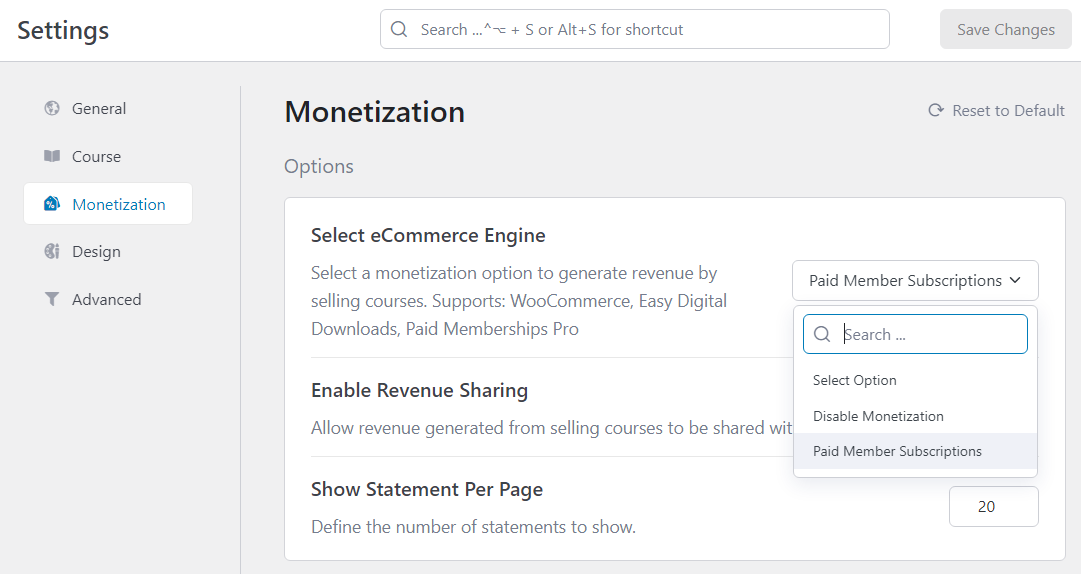The height and width of the screenshot is (574, 1081).
Task: Click the magnifier icon in the top settings search
Action: click(399, 29)
